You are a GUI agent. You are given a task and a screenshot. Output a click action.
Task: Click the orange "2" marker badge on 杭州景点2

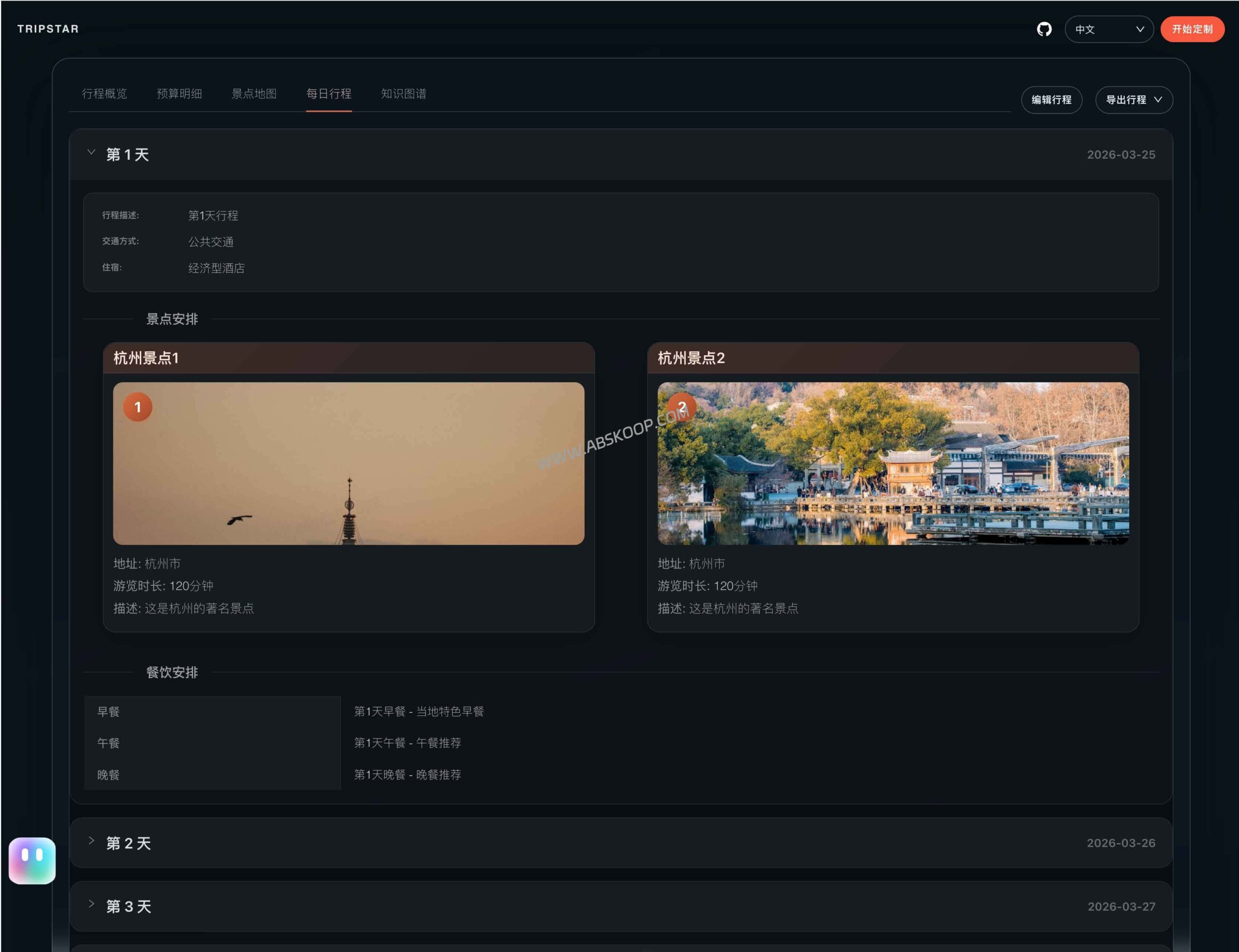point(683,407)
